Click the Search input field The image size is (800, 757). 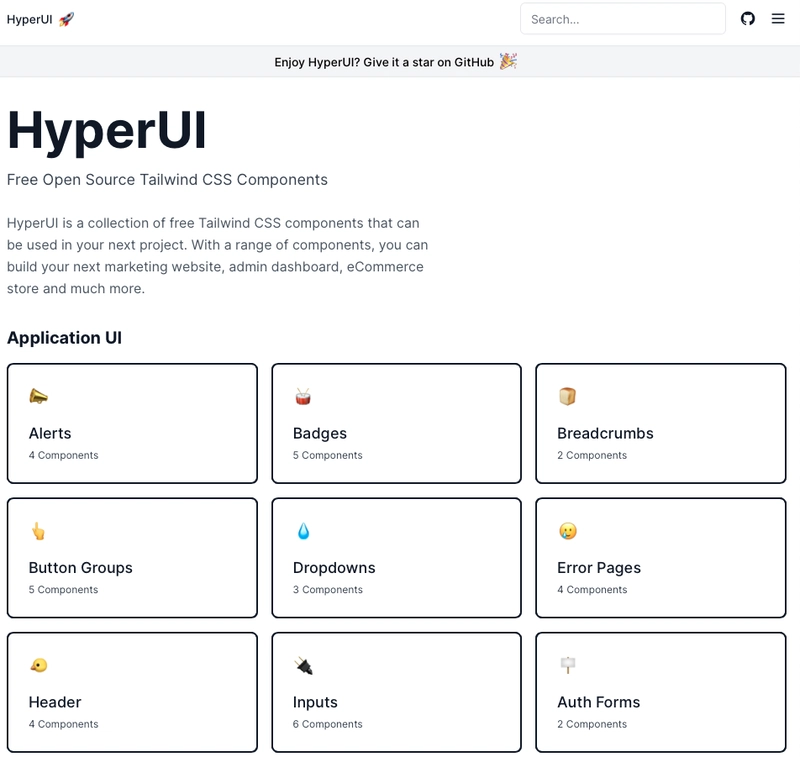tap(622, 18)
